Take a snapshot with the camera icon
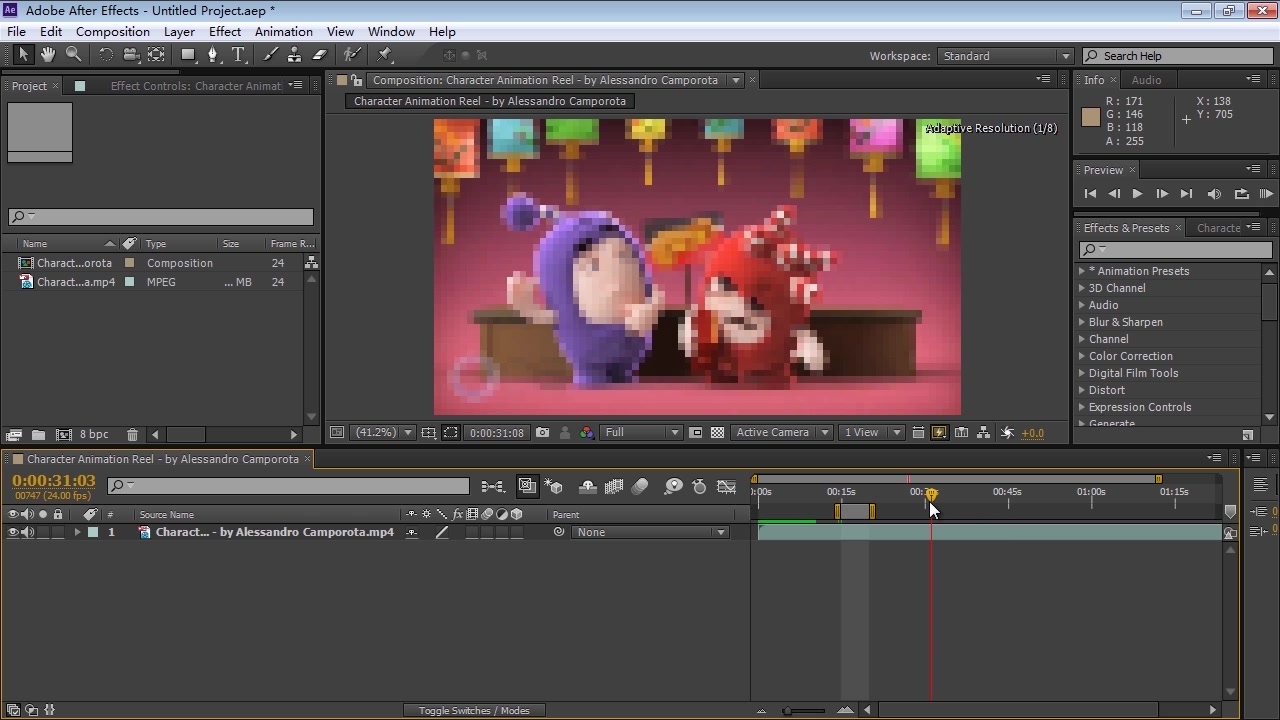The image size is (1280, 720). click(542, 433)
